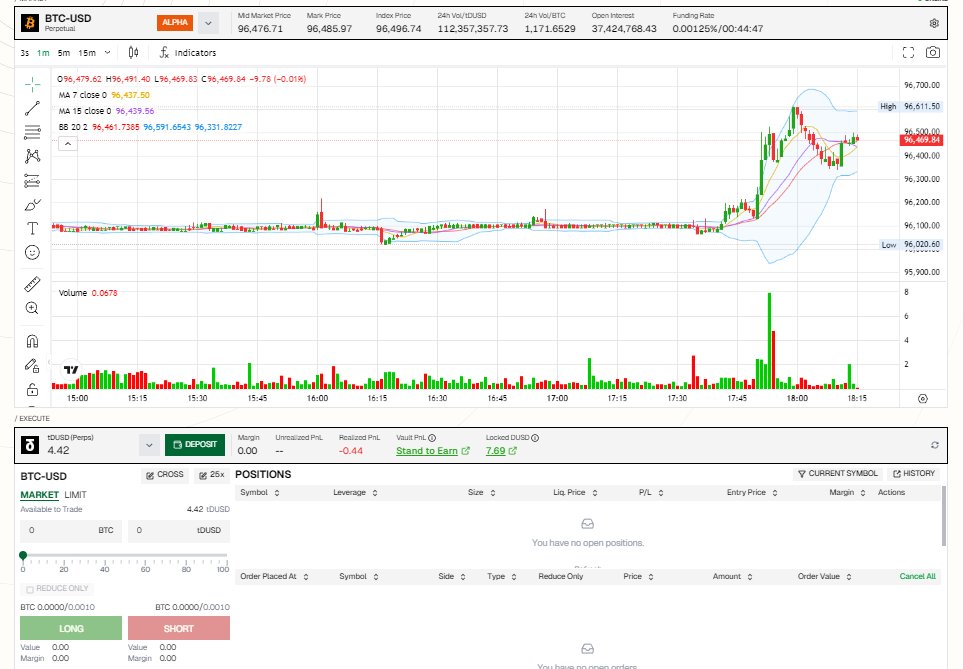Show Locked DUSD info tooltip icon
Image resolution: width=963 pixels, height=669 pixels.
coord(535,438)
